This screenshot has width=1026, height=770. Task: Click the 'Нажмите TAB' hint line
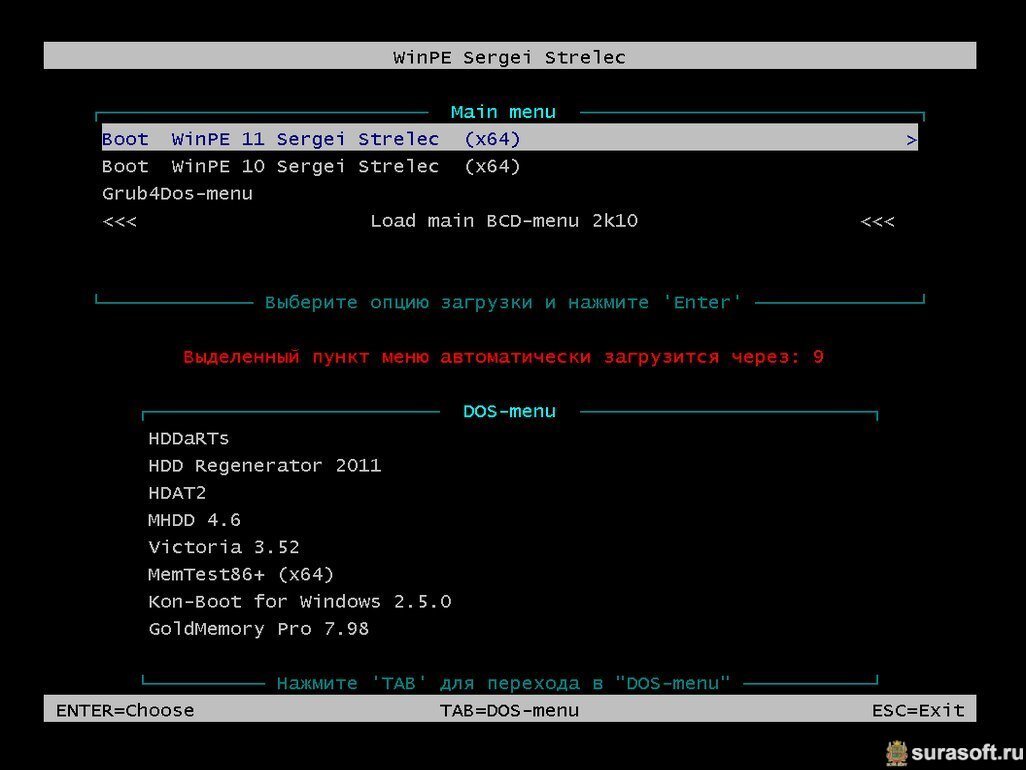click(503, 683)
